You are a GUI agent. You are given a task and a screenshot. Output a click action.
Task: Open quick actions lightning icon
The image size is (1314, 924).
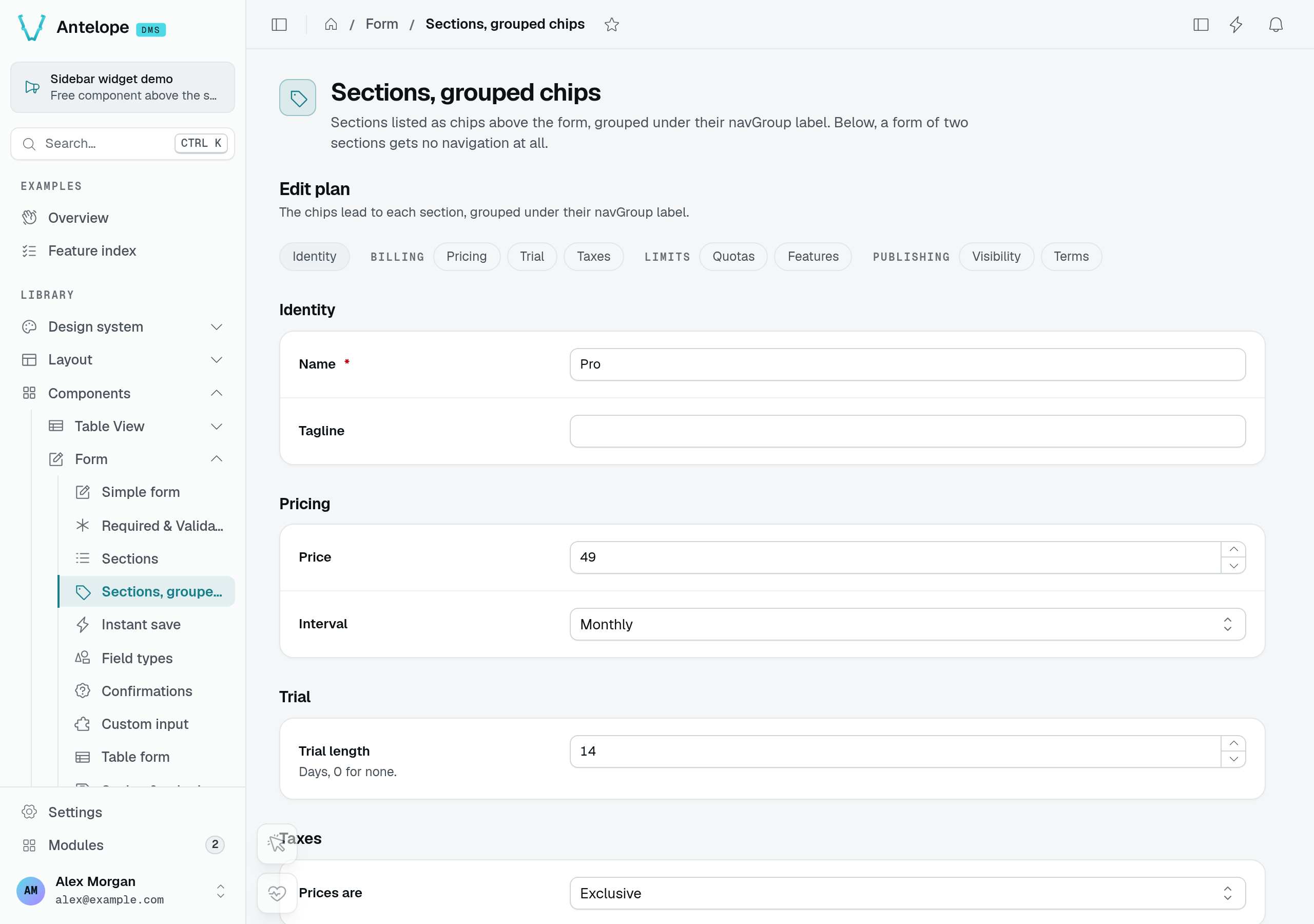[1236, 25]
